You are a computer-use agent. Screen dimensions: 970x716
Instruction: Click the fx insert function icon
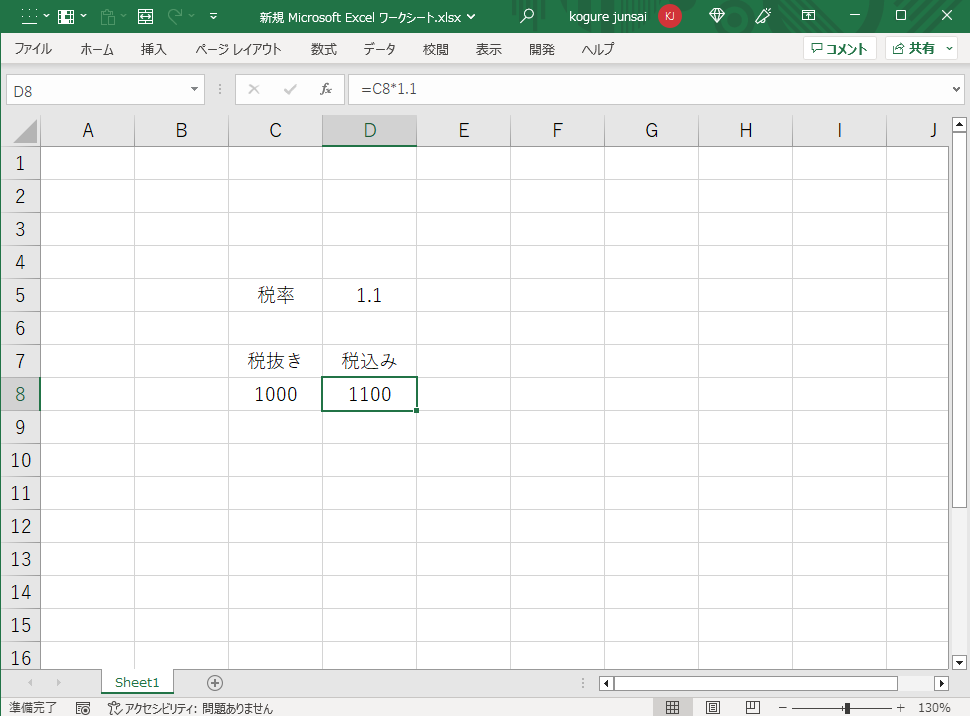coord(326,90)
